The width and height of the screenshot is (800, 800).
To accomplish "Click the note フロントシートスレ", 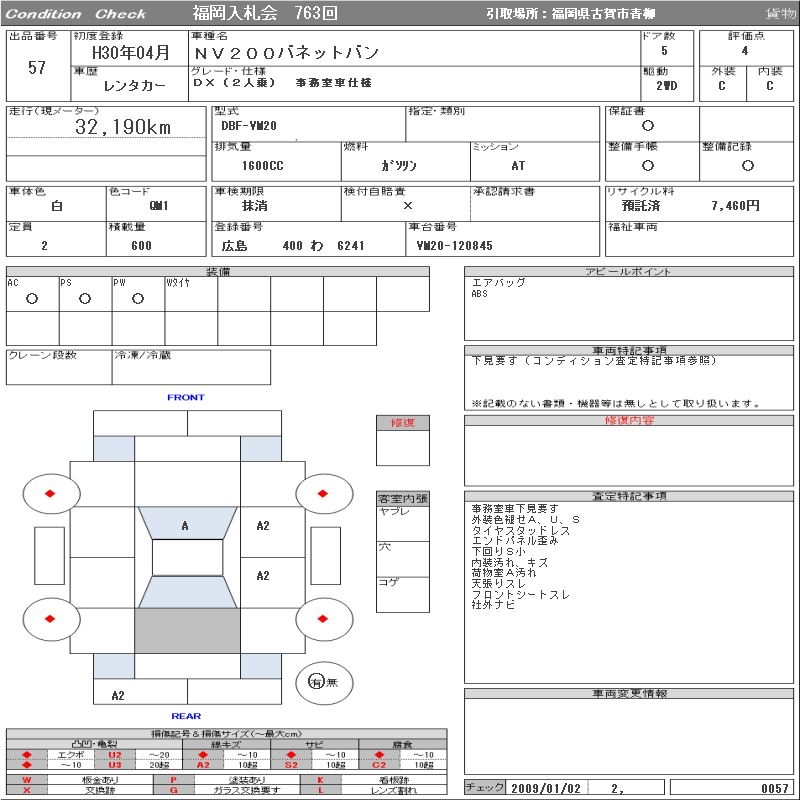I will [520, 594].
